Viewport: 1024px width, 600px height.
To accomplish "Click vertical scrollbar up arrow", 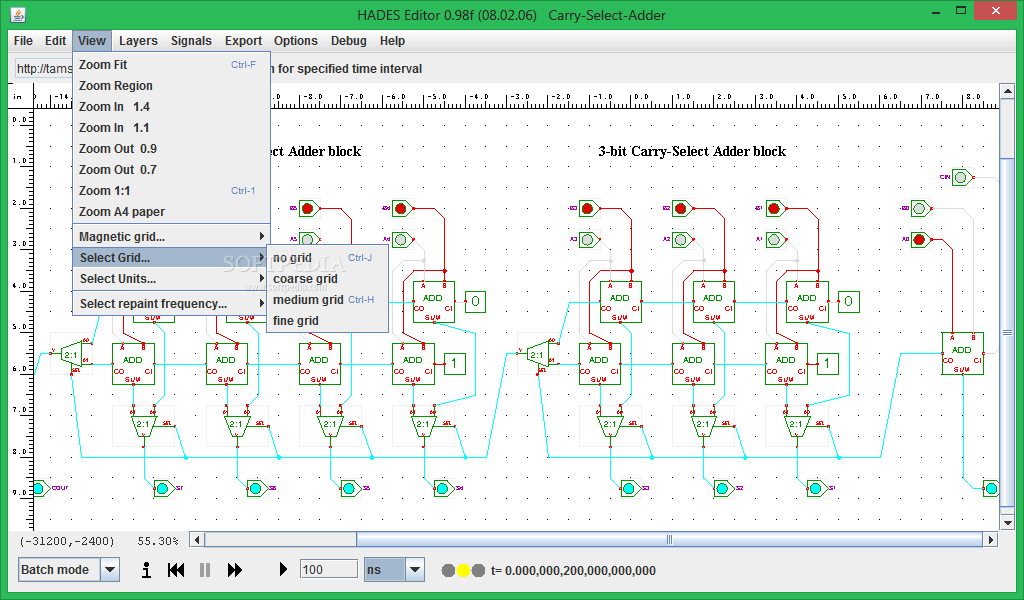I will point(1007,91).
